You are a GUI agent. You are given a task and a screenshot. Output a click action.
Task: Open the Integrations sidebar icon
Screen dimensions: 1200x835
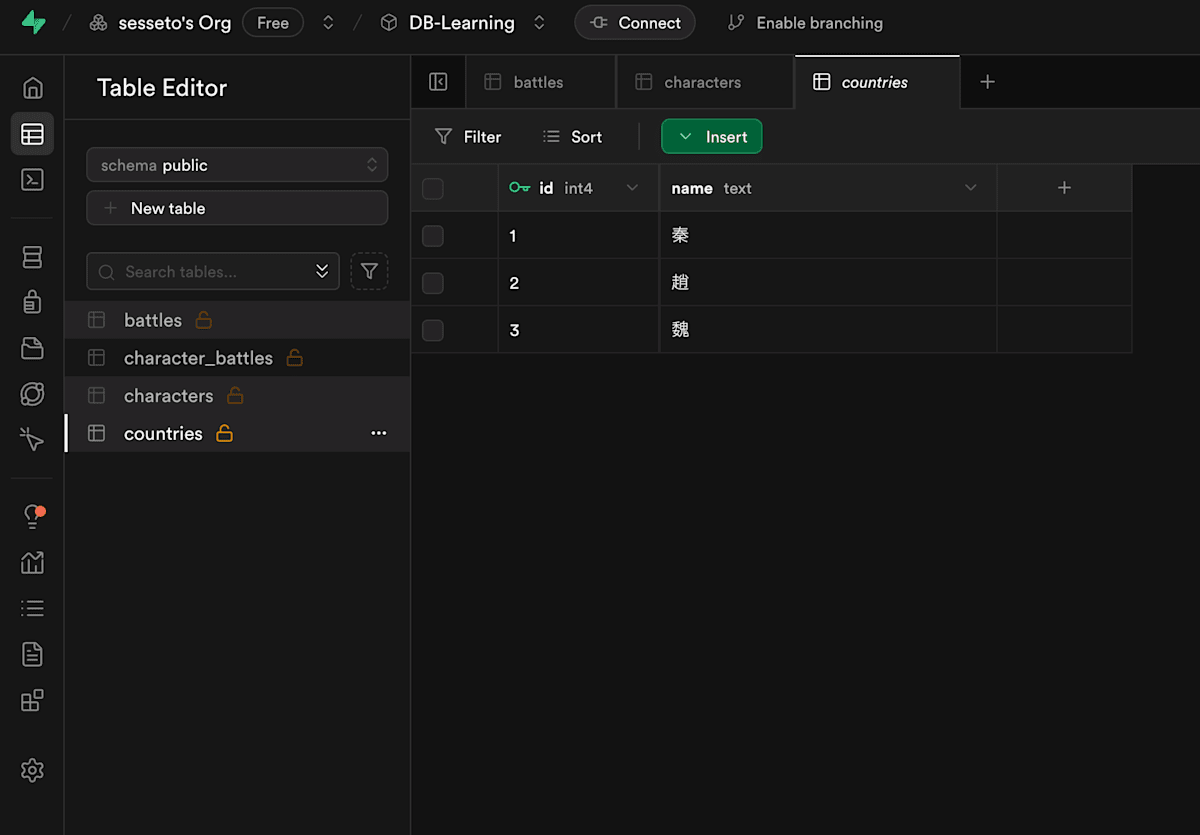[x=32, y=700]
